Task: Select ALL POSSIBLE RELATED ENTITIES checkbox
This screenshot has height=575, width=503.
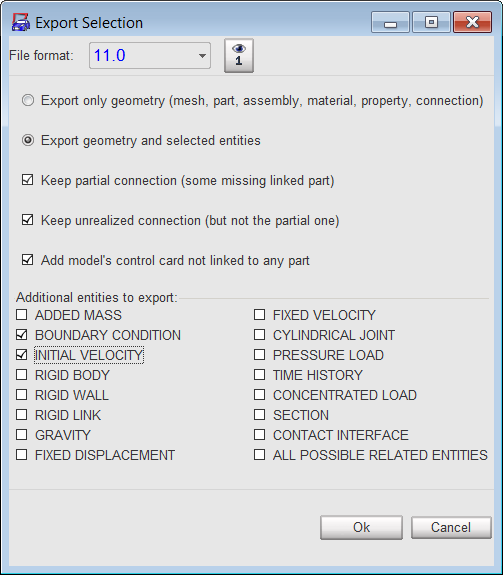Action: [x=260, y=455]
